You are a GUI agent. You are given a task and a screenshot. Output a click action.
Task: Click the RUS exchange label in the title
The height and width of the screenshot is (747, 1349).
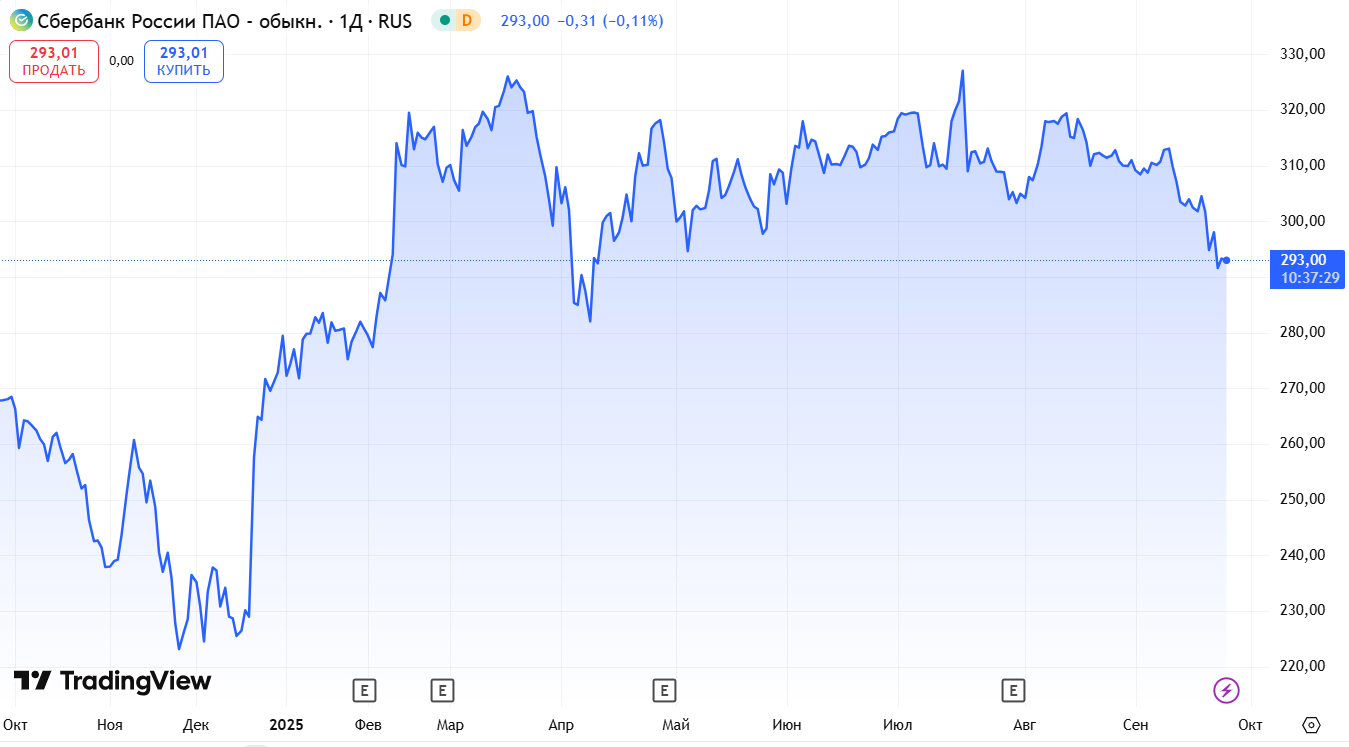[395, 21]
